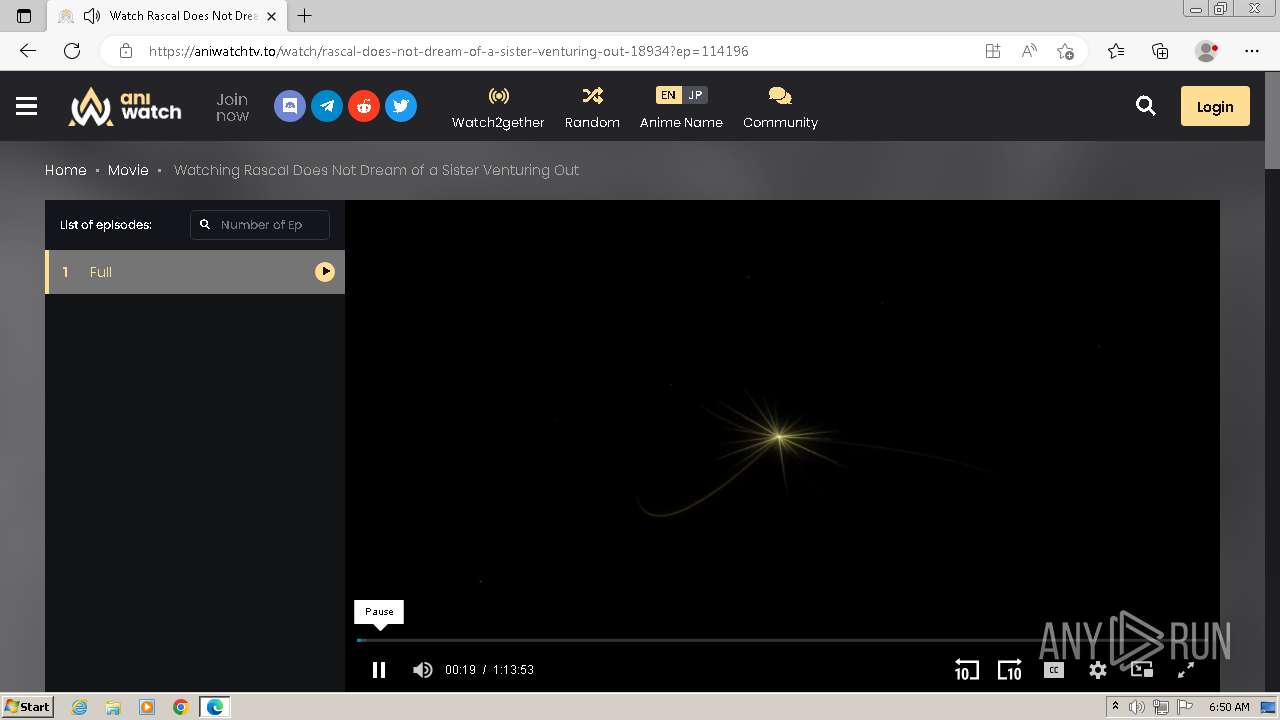This screenshot has height=720, width=1280.
Task: Open the Reddit community link
Action: point(364,106)
